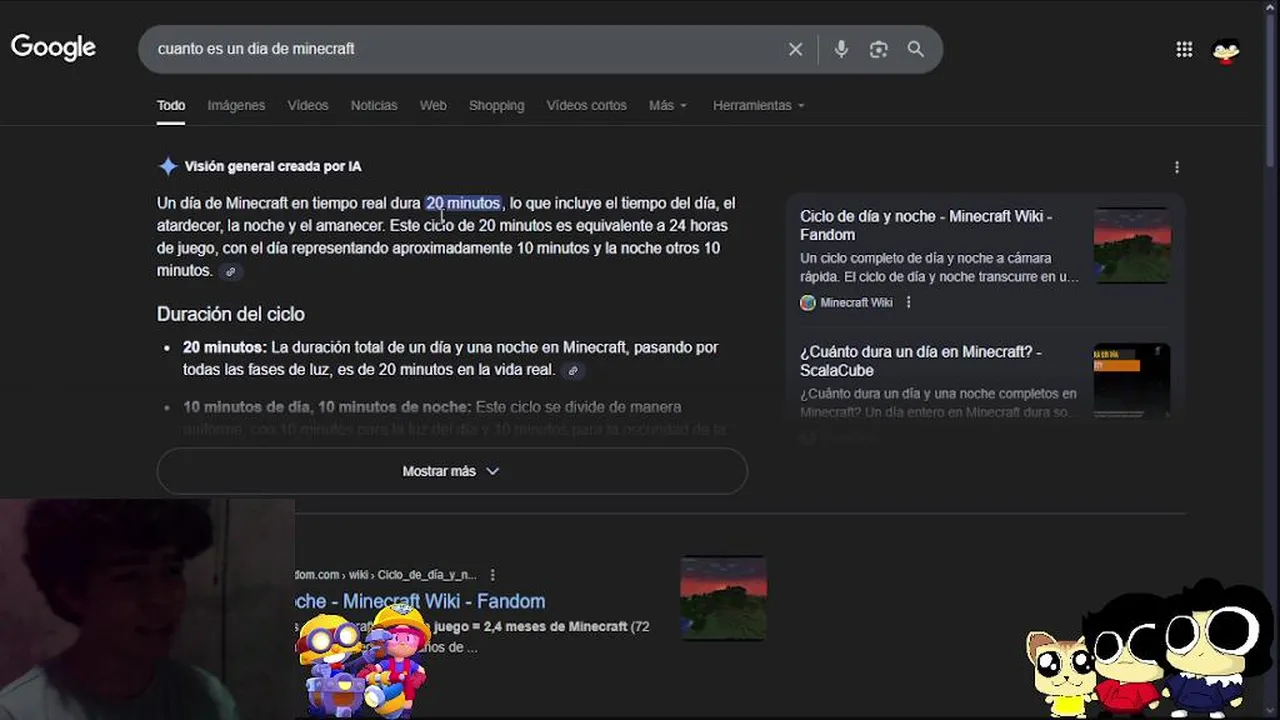Click Visión general creada por IA label
Viewport: 1280px width, 720px height.
[273, 167]
